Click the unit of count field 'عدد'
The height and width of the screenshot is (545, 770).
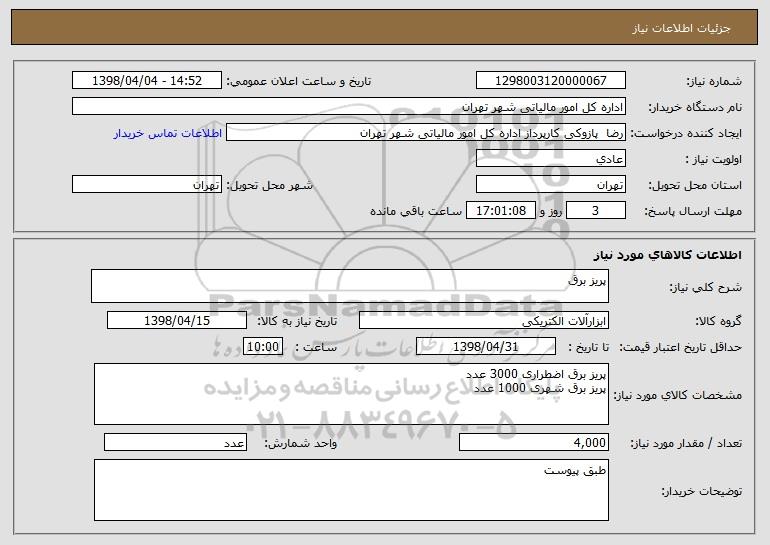pyautogui.click(x=175, y=442)
